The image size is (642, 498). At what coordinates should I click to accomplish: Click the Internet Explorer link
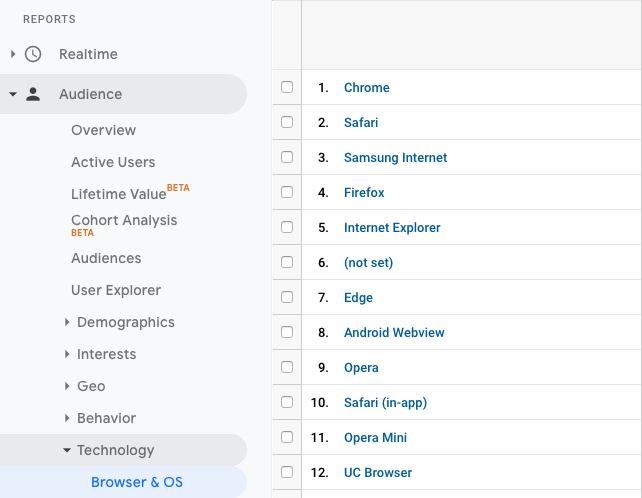(x=392, y=227)
